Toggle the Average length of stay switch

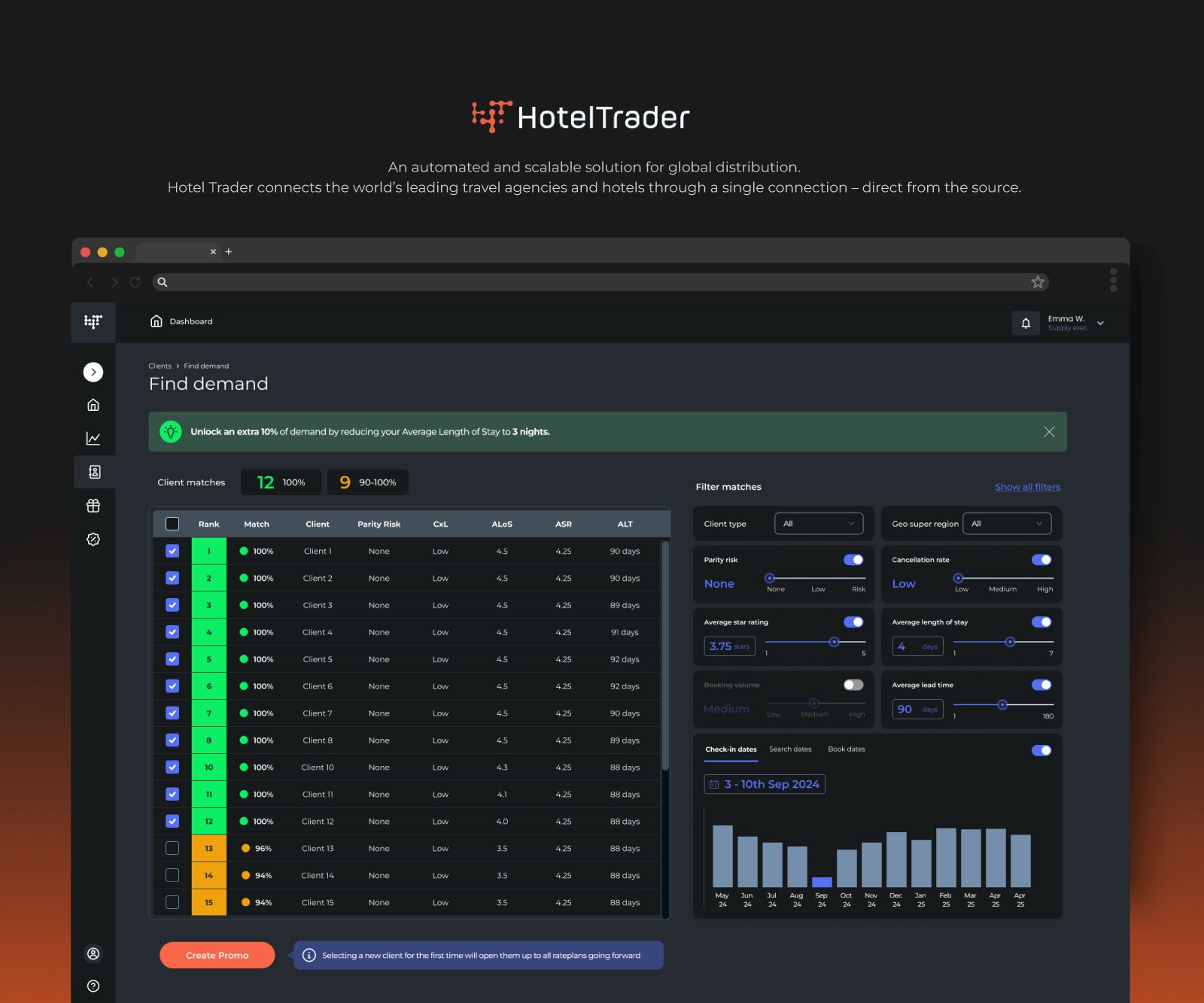coord(1041,622)
